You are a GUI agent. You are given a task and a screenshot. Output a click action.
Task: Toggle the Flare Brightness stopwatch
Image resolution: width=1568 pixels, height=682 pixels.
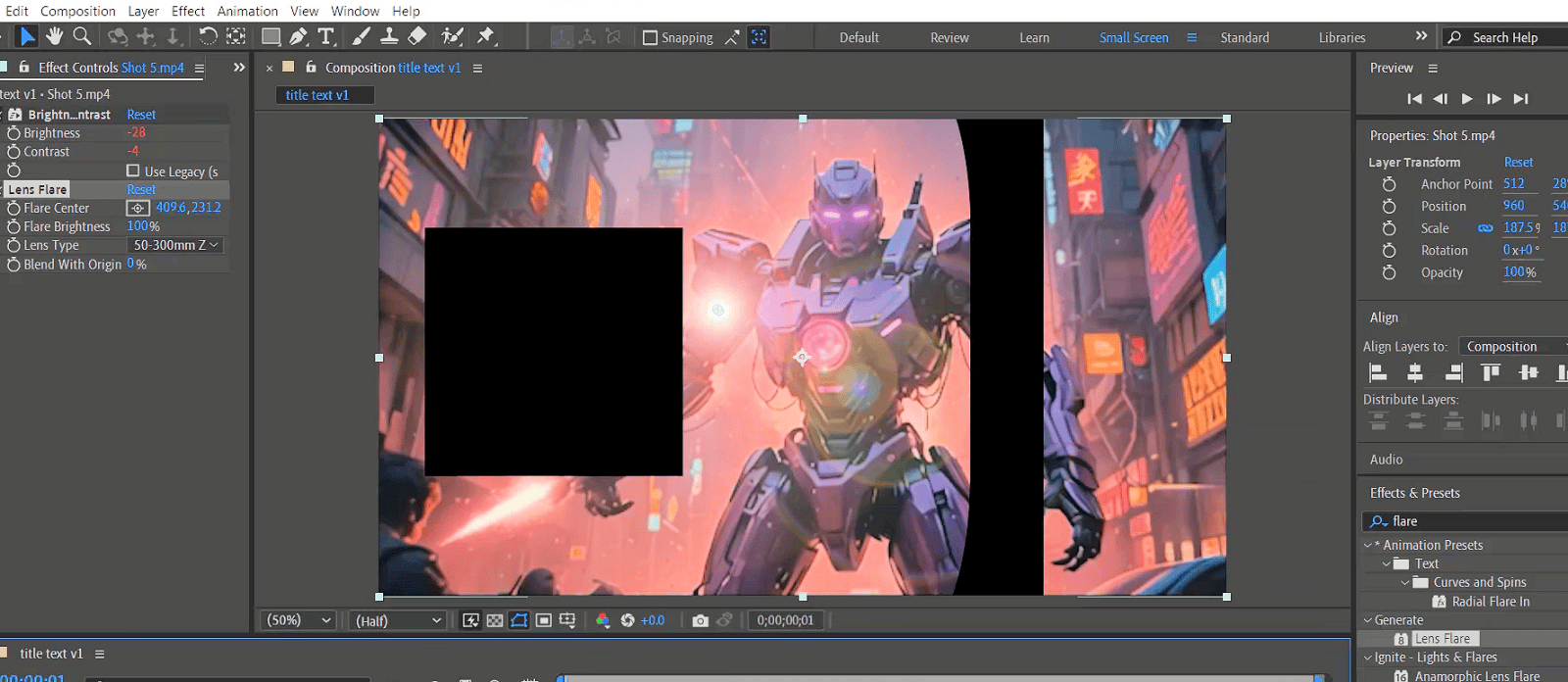14,226
